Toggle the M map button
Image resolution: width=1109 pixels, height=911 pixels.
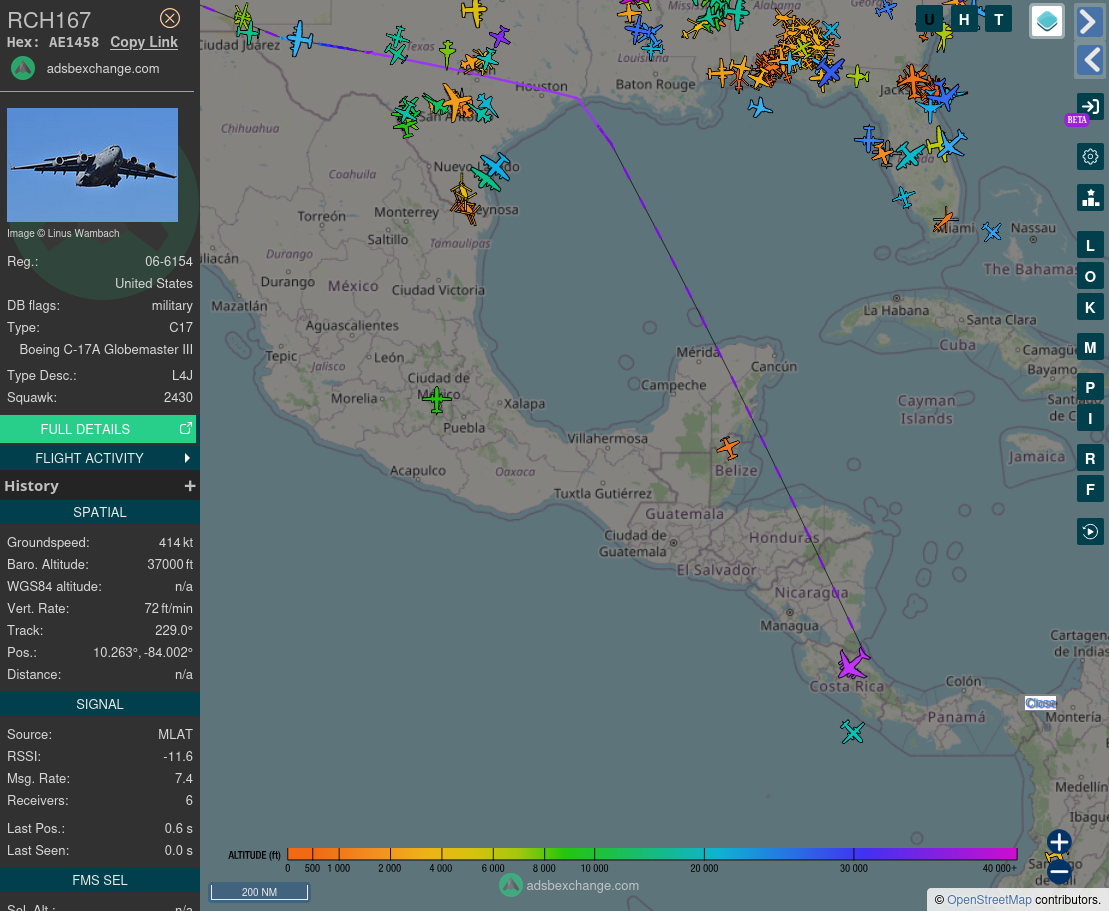1090,347
